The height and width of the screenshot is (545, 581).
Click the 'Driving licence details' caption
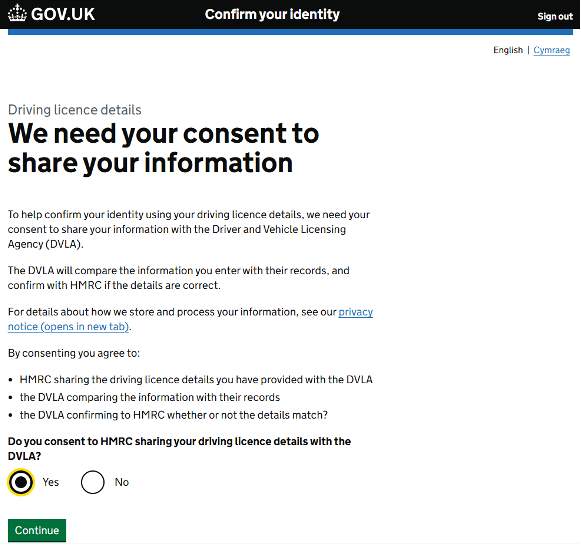click(x=75, y=110)
